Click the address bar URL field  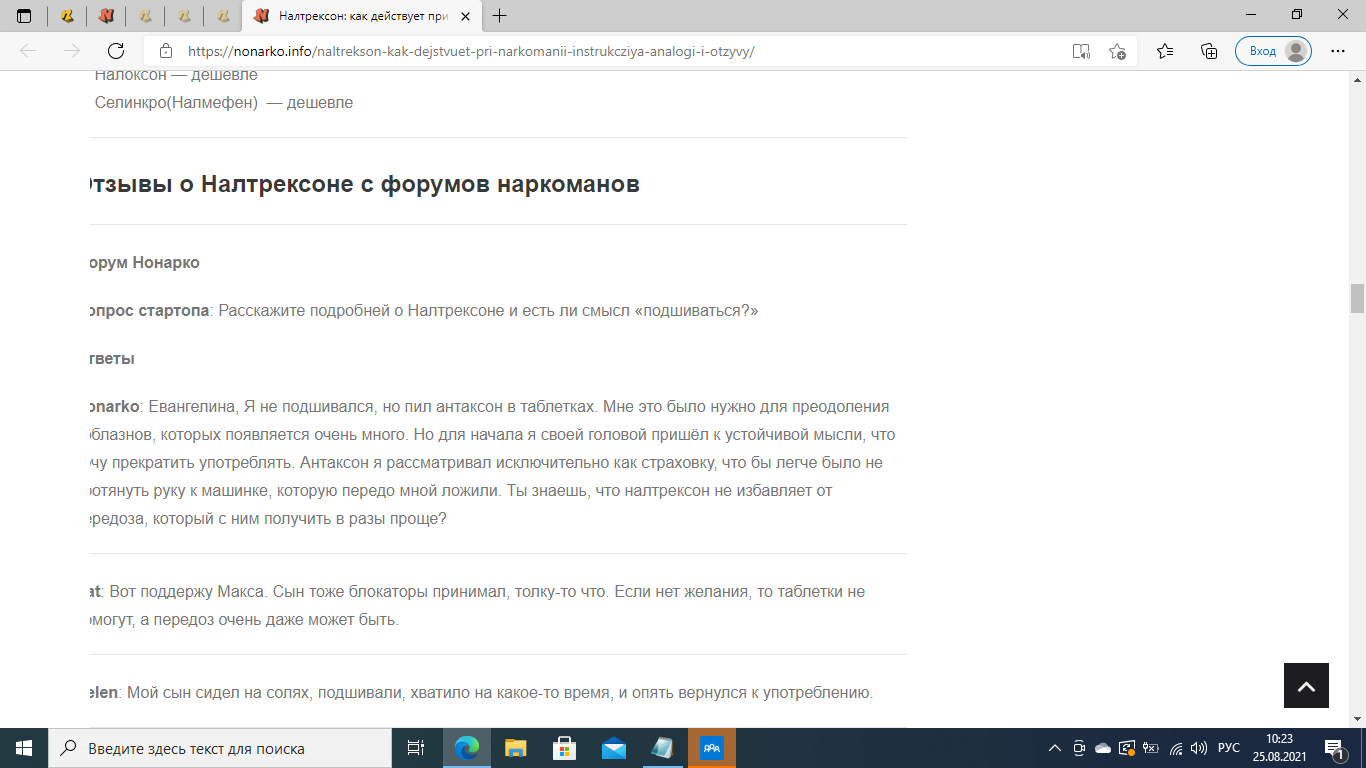point(600,51)
